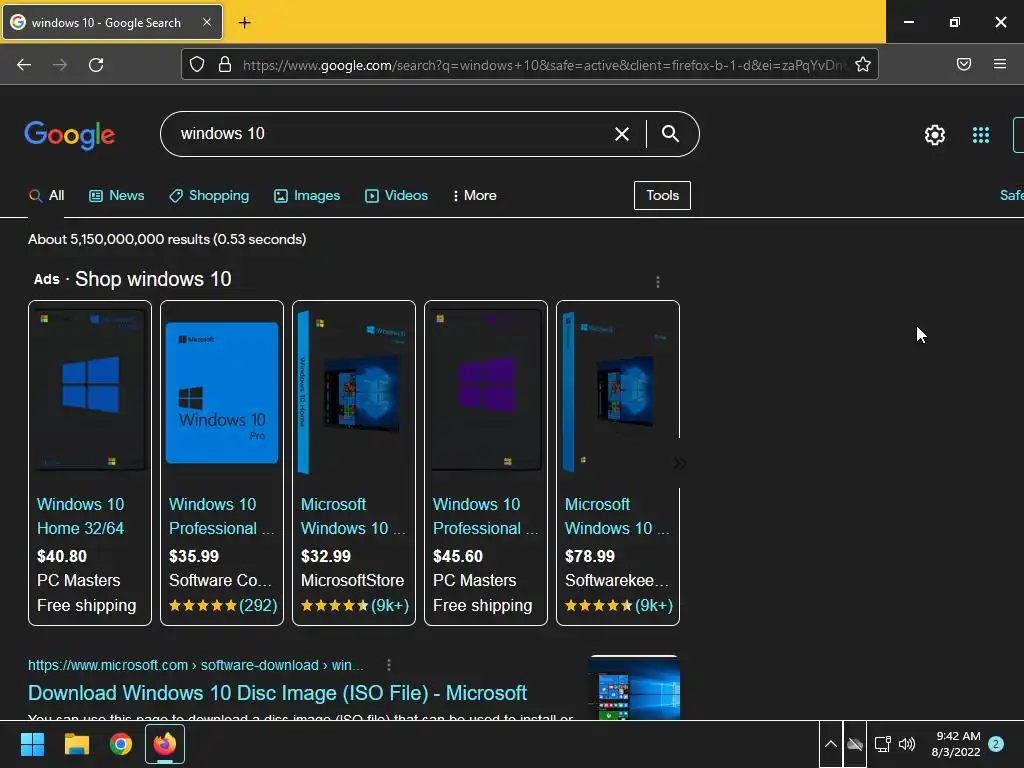
Task: Open the Google apps grid
Action: [x=981, y=135]
